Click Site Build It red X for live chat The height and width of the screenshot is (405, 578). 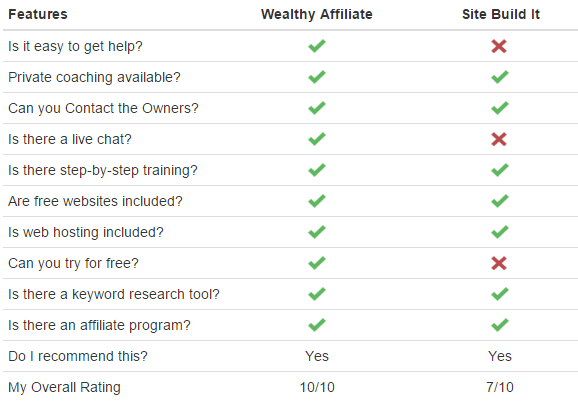499,139
